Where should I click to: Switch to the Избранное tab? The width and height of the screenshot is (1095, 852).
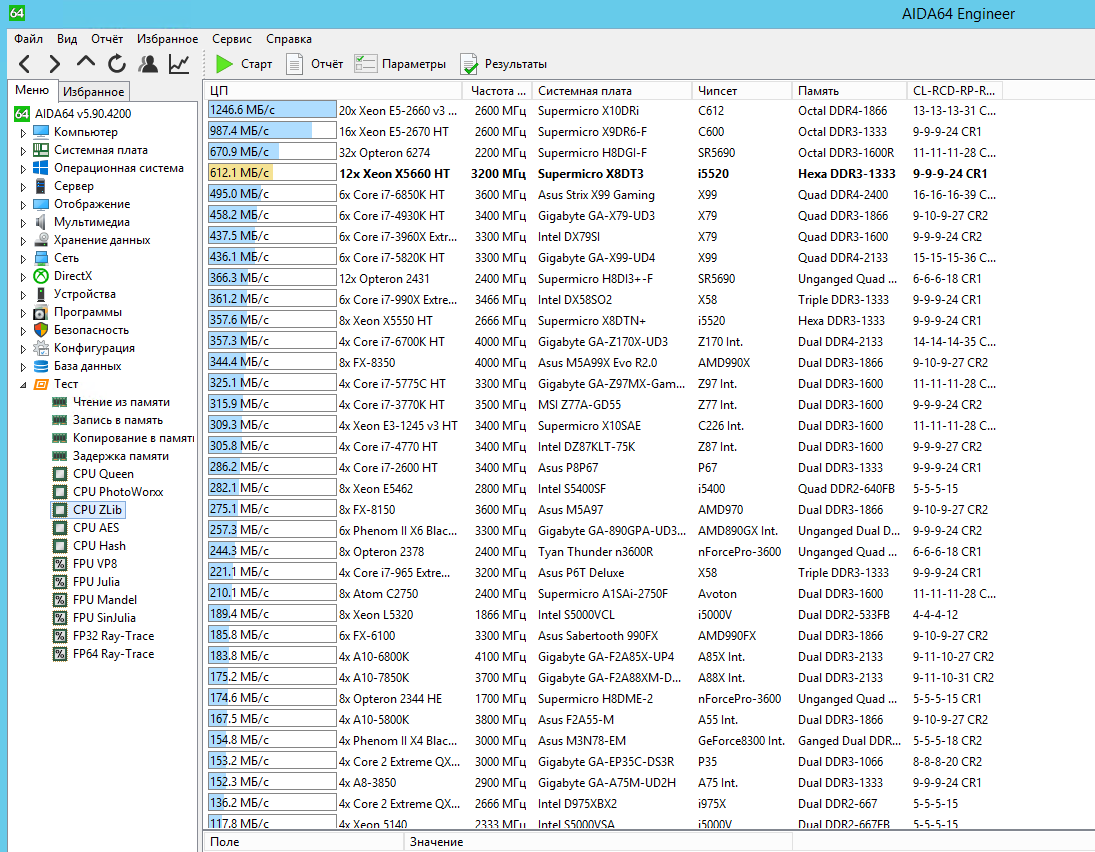point(94,91)
